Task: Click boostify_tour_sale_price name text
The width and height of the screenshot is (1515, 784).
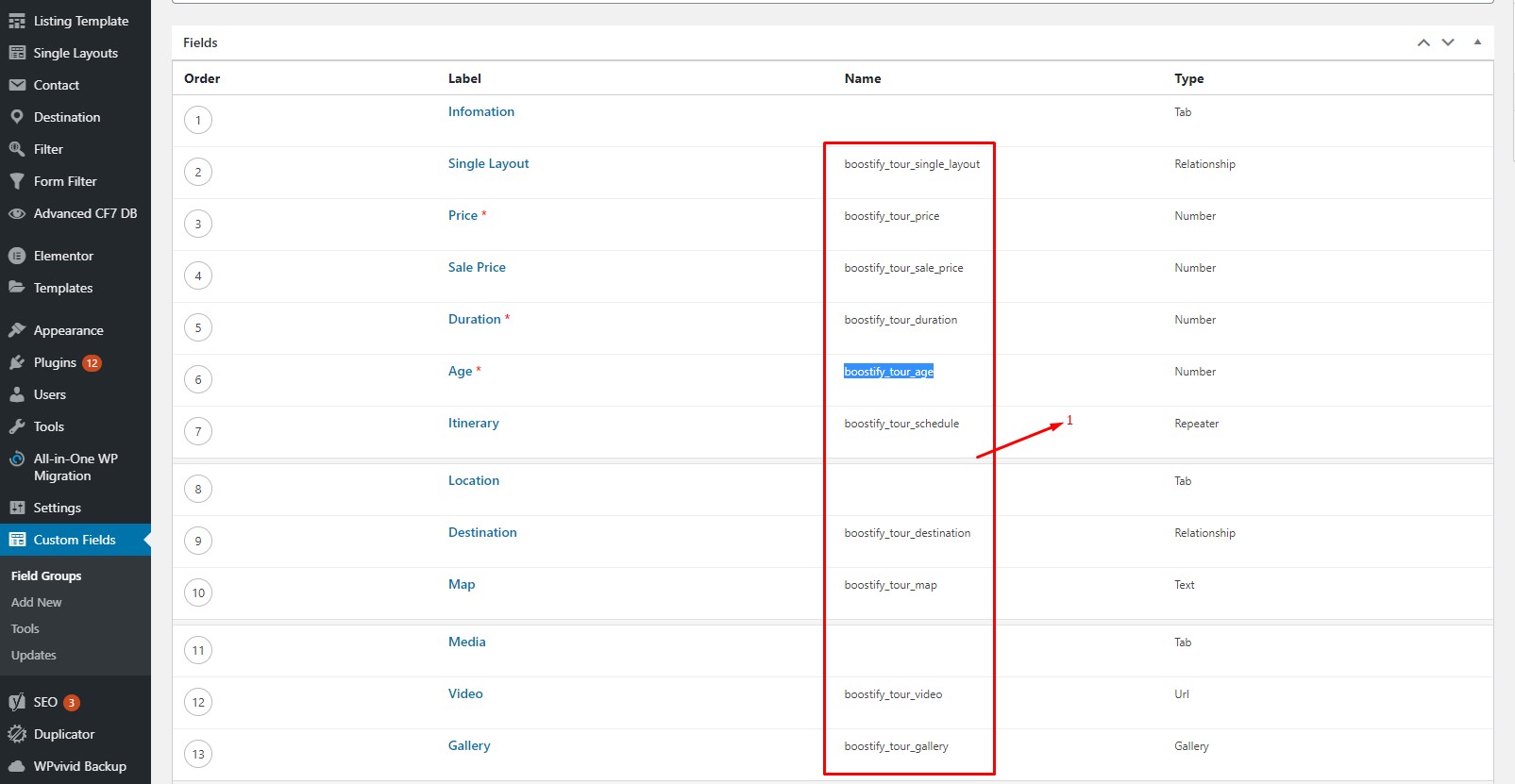Action: 904,268
